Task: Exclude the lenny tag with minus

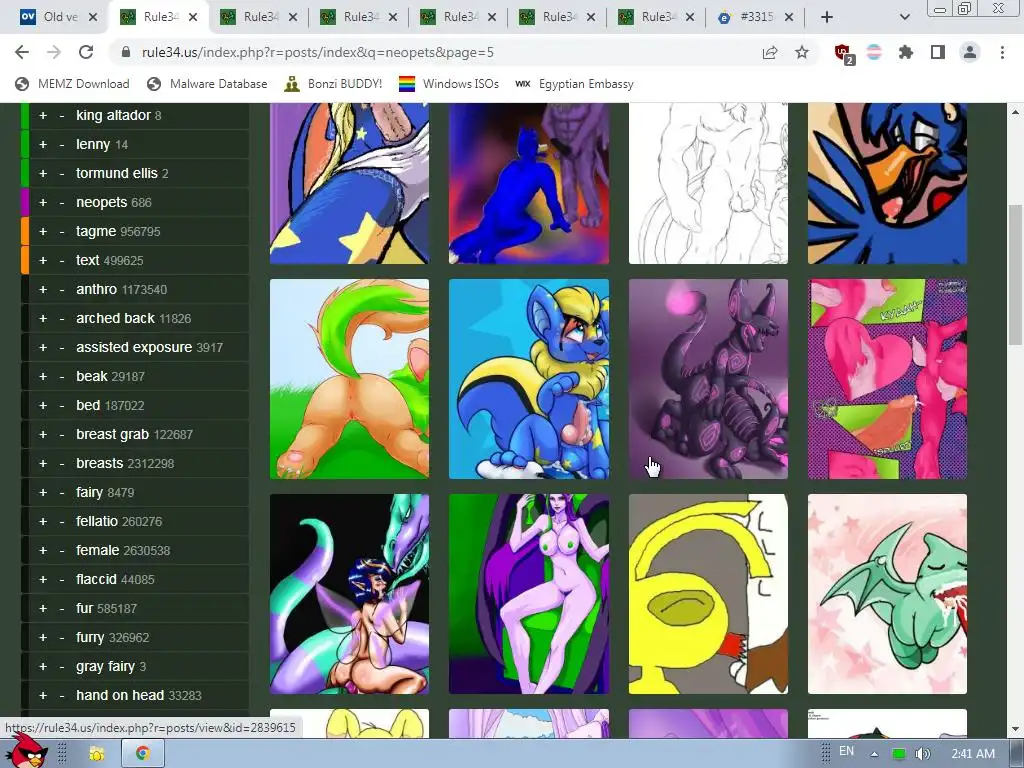Action: pyautogui.click(x=61, y=144)
